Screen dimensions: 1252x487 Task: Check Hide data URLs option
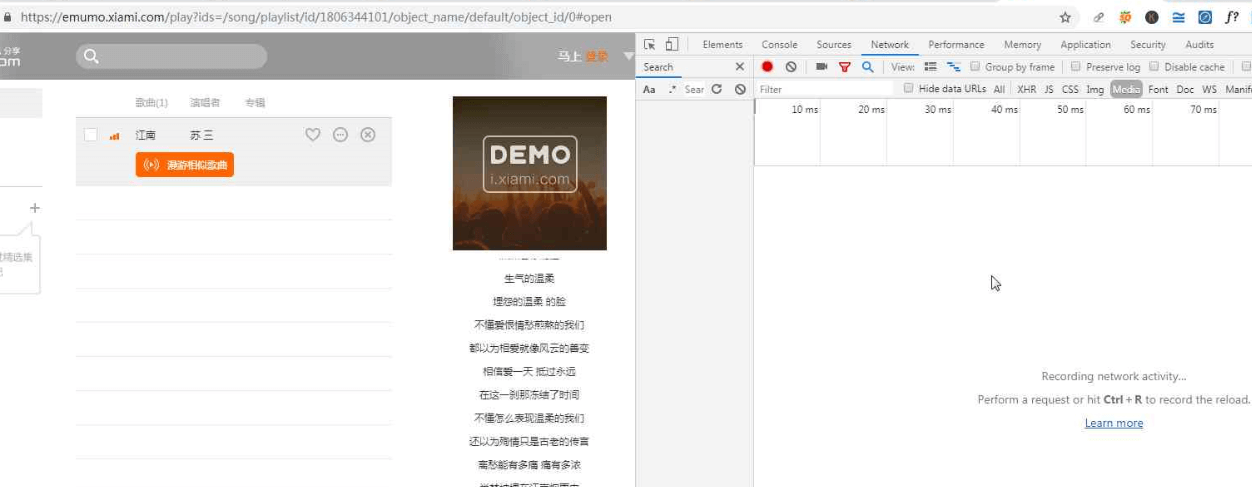(x=909, y=88)
